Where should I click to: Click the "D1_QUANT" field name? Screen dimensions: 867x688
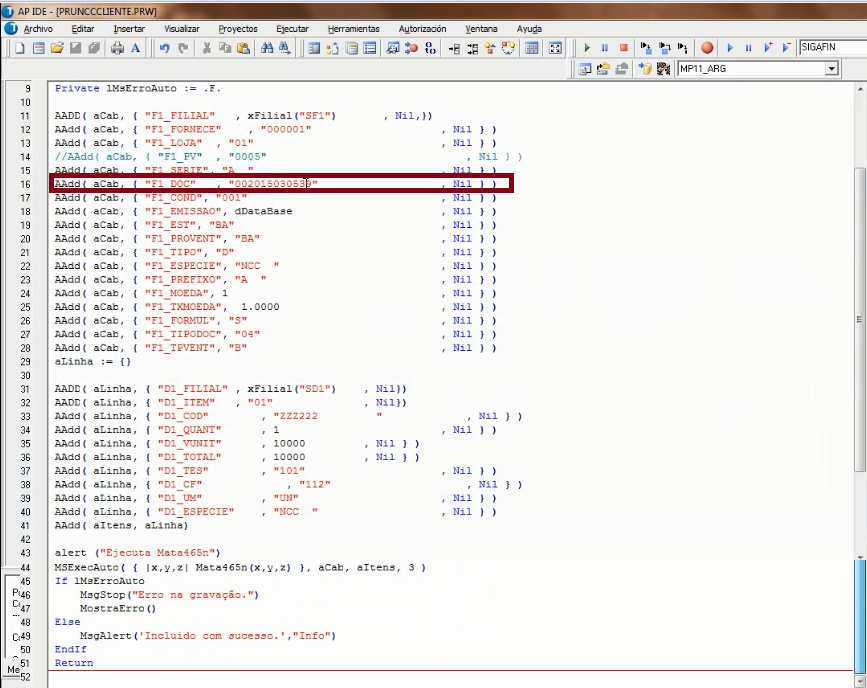(189, 430)
